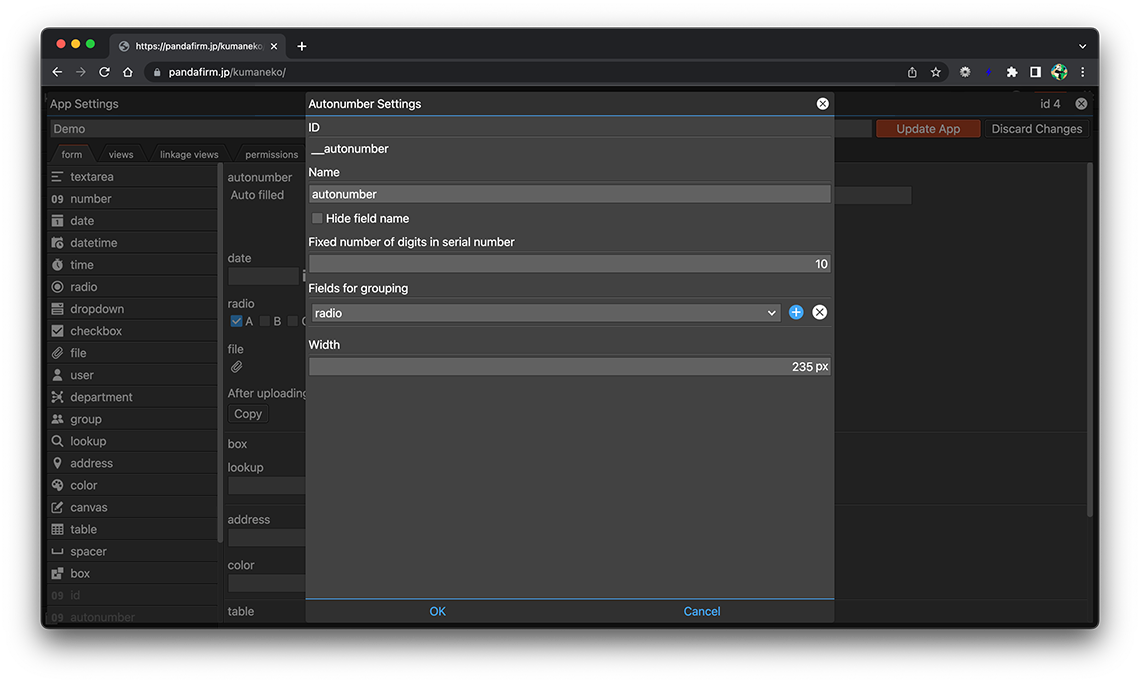Click the blue add grouping field icon
This screenshot has width=1140, height=683.
(796, 313)
